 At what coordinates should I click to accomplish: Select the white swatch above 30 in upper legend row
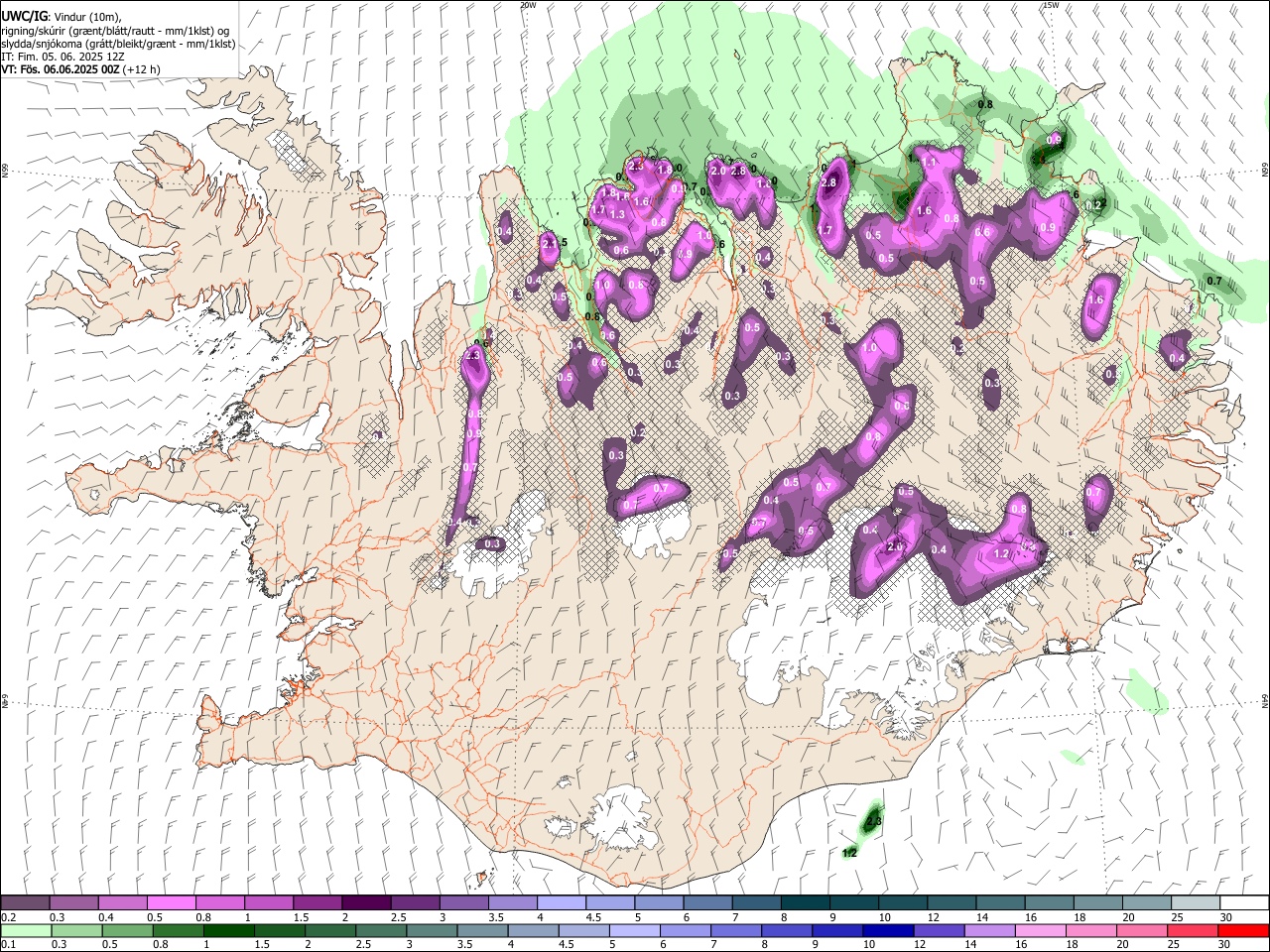[1243, 903]
